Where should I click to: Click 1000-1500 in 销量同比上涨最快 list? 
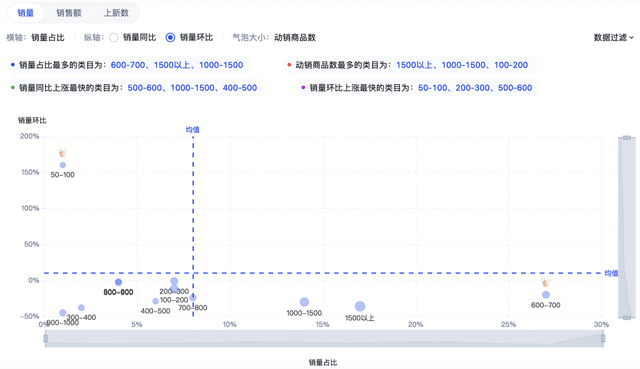193,88
